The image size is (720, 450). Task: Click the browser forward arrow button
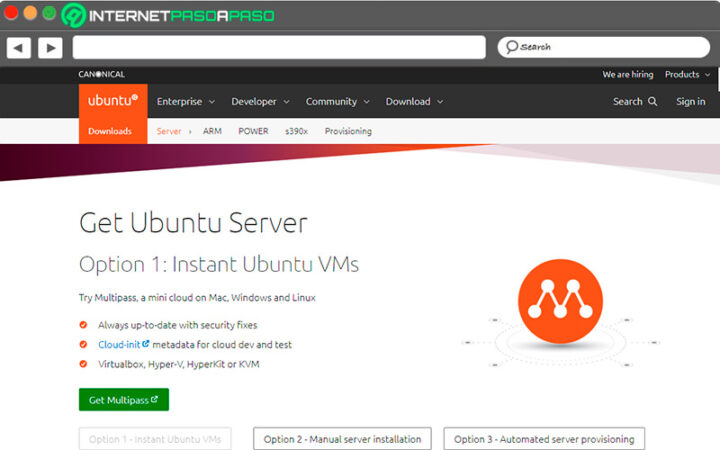click(x=50, y=47)
